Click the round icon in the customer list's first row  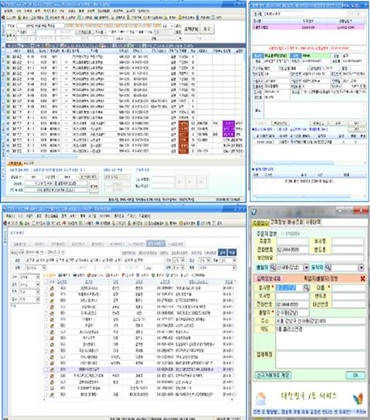(x=52, y=288)
